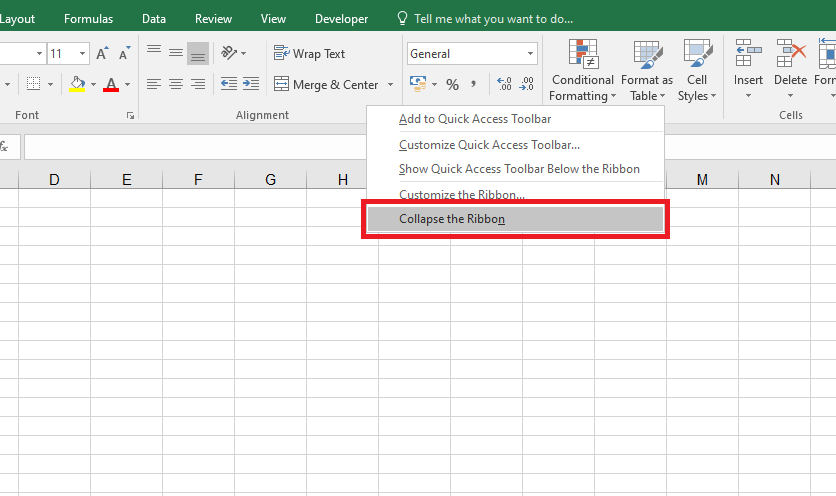Click the Decrease Indent icon

229,85
